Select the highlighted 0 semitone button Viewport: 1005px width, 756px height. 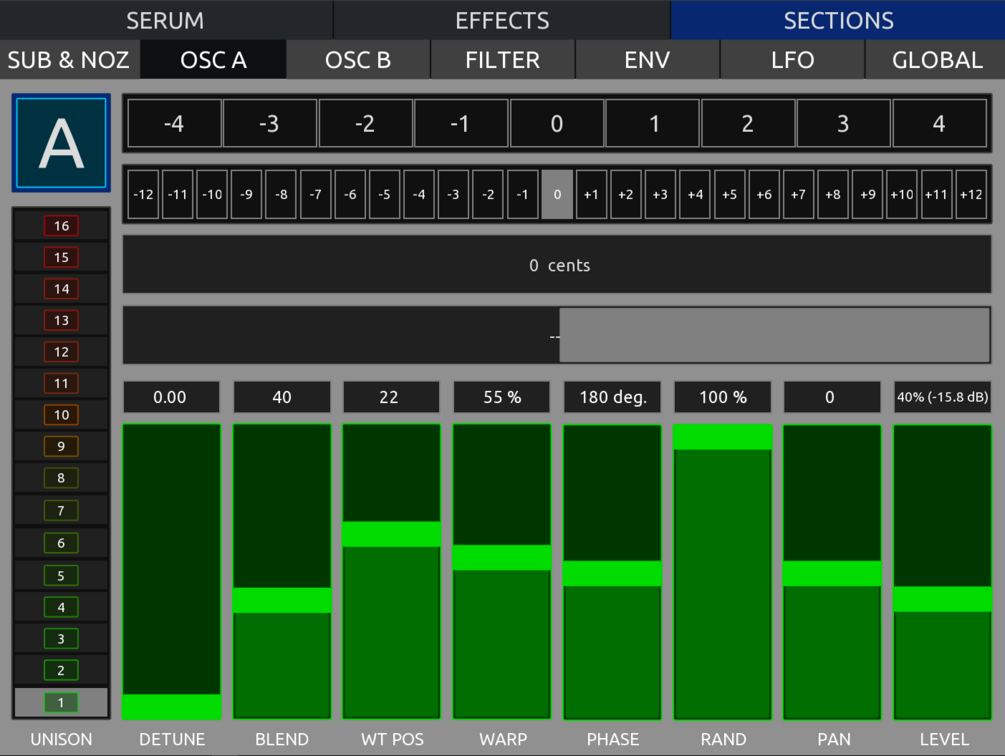(x=557, y=194)
